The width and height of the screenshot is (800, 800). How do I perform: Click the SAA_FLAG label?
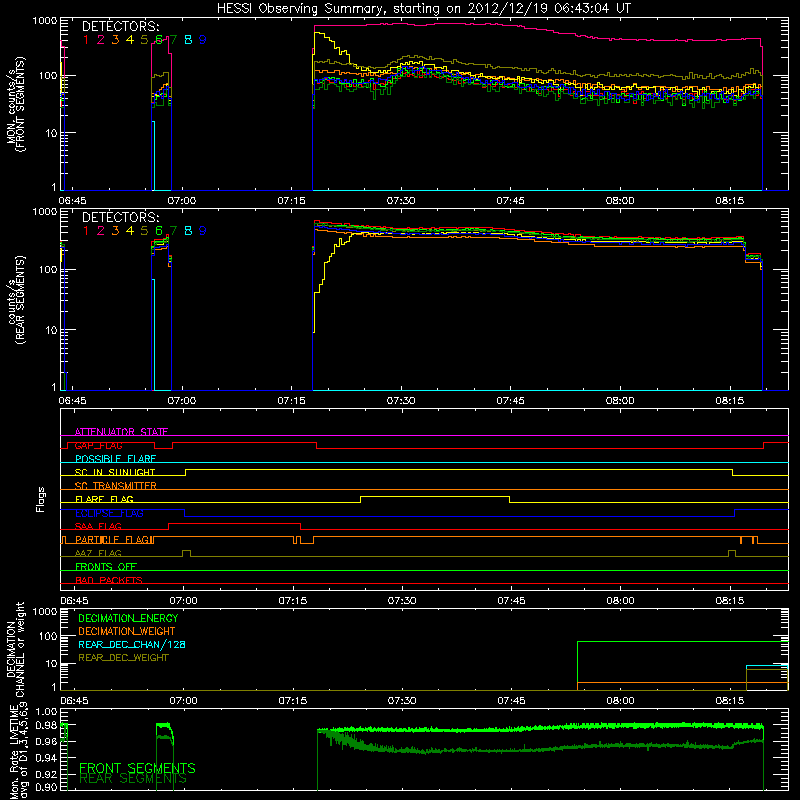(x=98, y=526)
